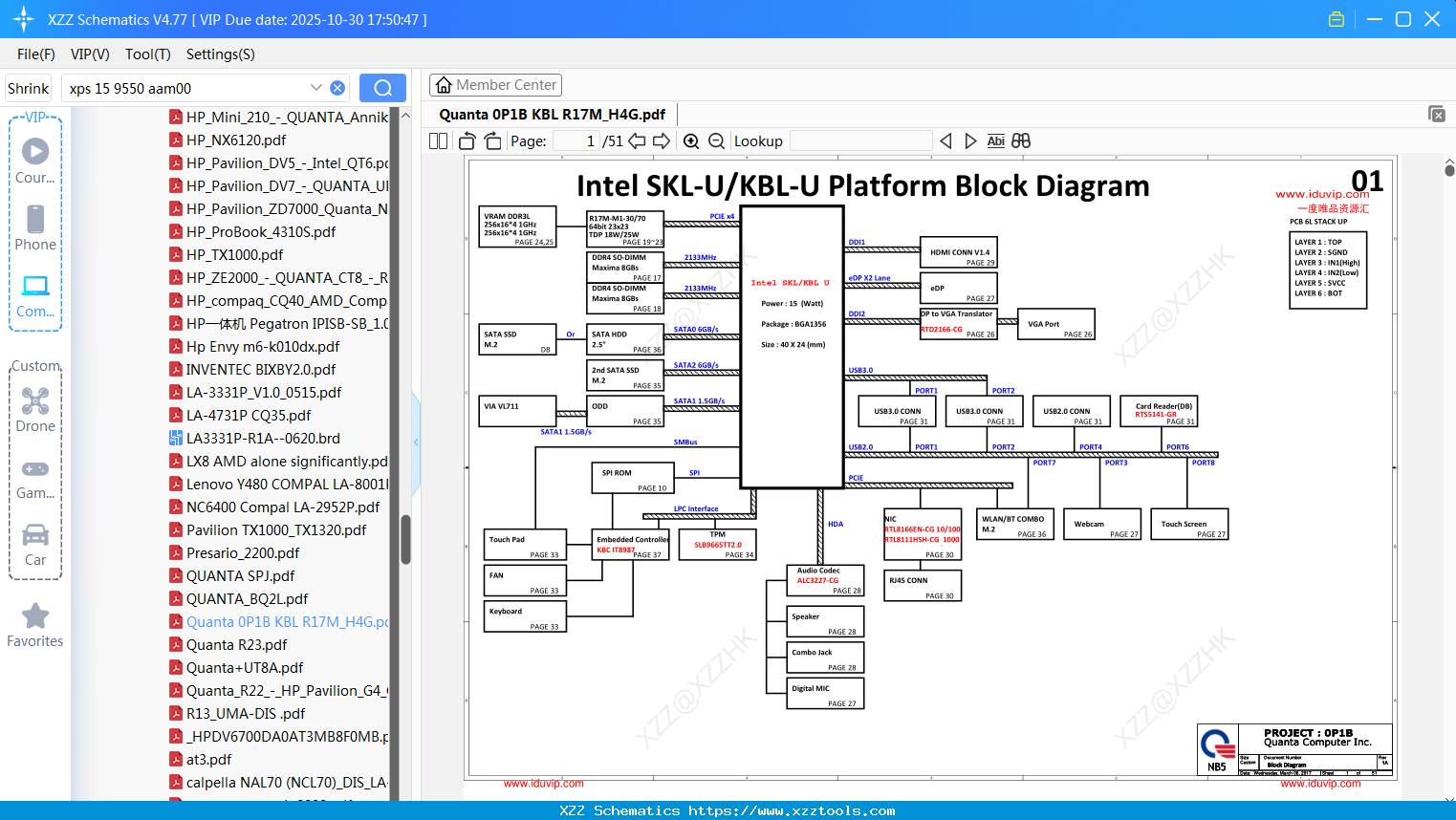1456x820 pixels.
Task: Select the Custom group label in sidebar
Action: pyautogui.click(x=35, y=366)
